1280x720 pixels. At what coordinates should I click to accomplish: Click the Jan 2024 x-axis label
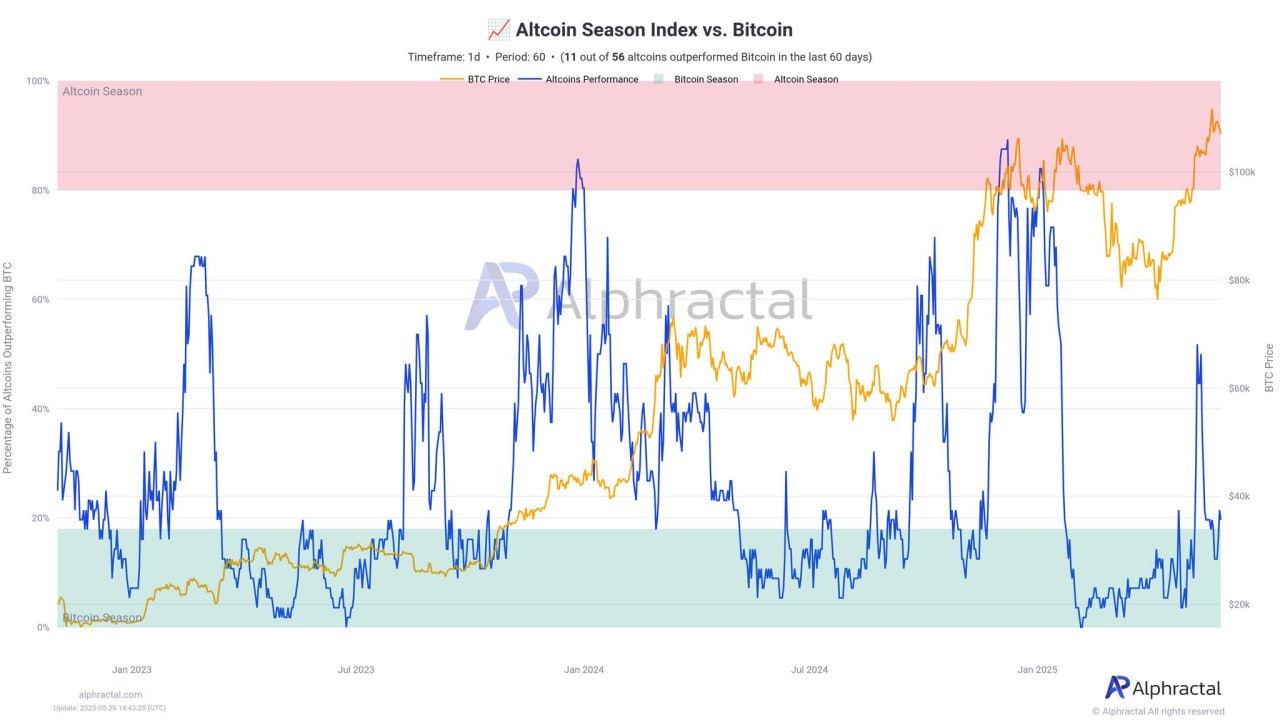583,669
